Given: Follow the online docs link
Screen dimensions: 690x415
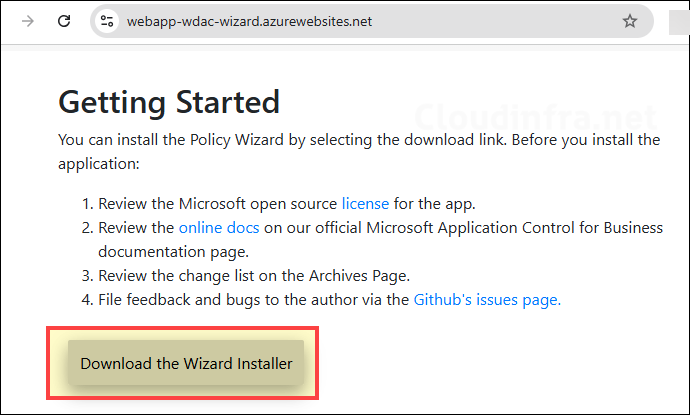Looking at the screenshot, I should (x=219, y=227).
